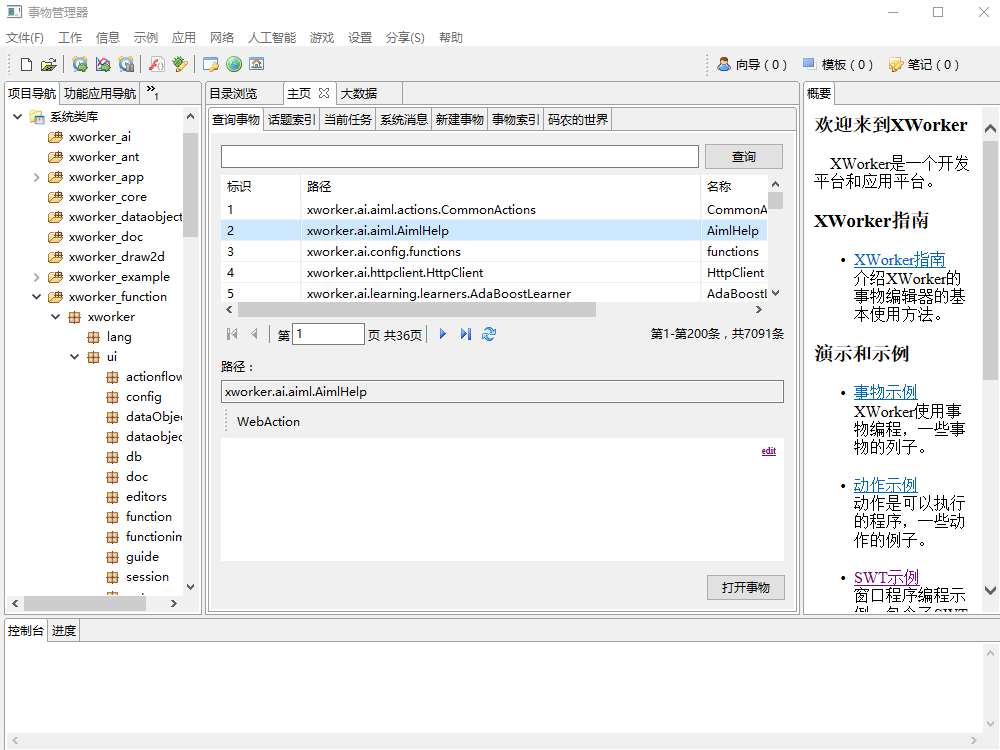Screen dimensions: 1000x750
Task: Open the 笔记 (0) notes item
Action: click(923, 64)
